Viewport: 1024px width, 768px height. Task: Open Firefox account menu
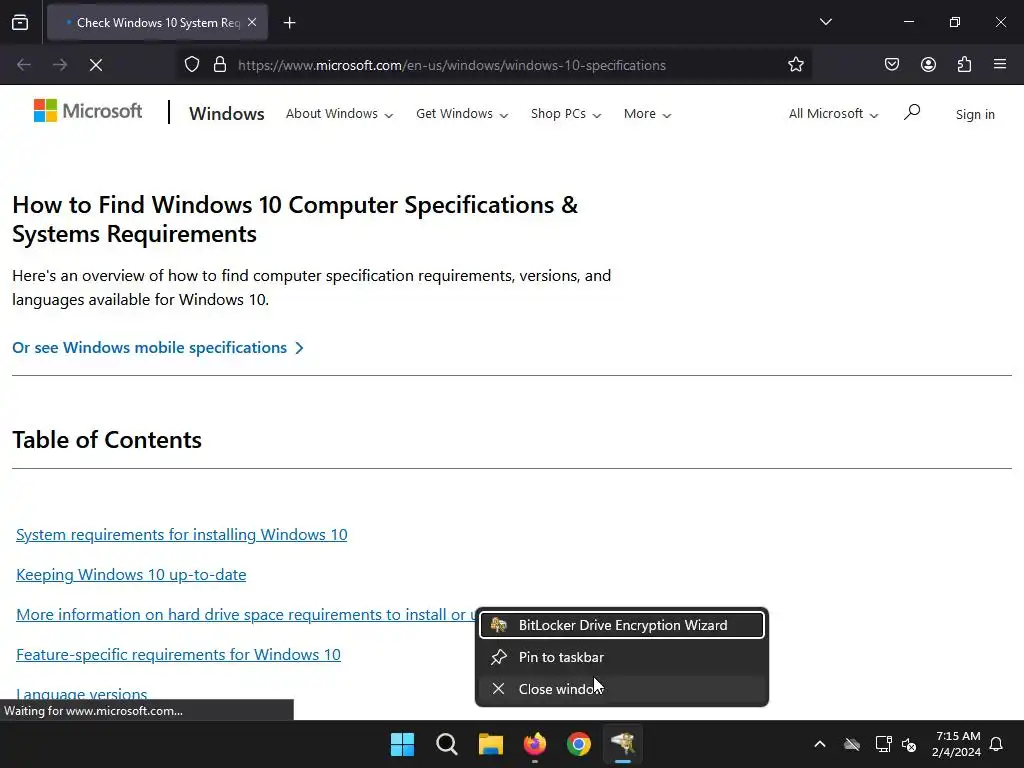(928, 64)
